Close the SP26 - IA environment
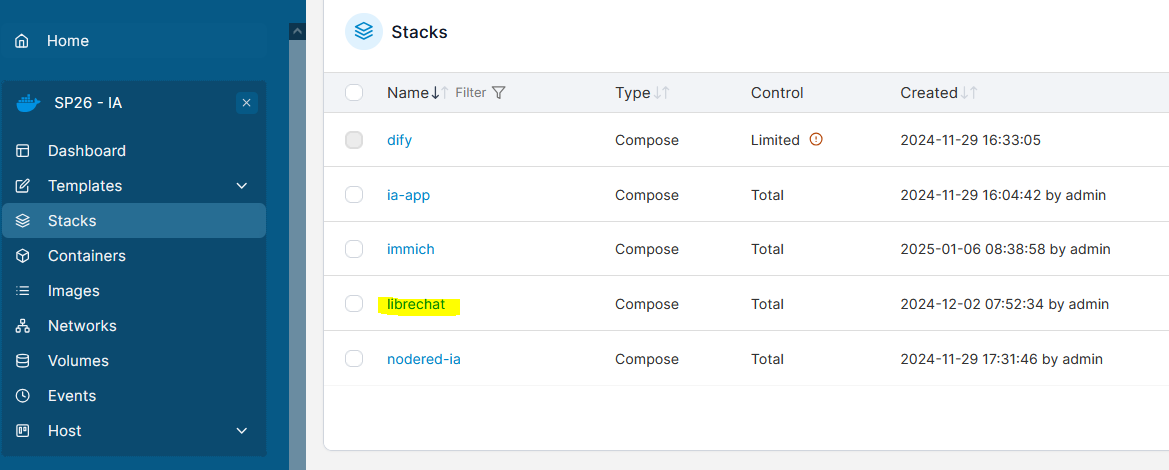This screenshot has width=1169, height=470. tap(247, 103)
